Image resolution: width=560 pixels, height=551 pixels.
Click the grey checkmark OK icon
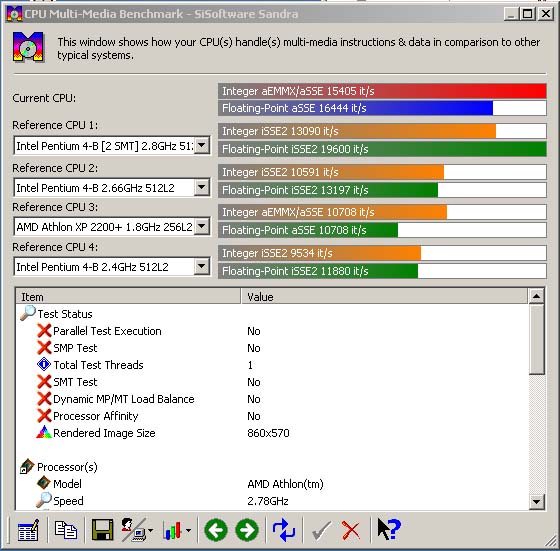(x=321, y=530)
